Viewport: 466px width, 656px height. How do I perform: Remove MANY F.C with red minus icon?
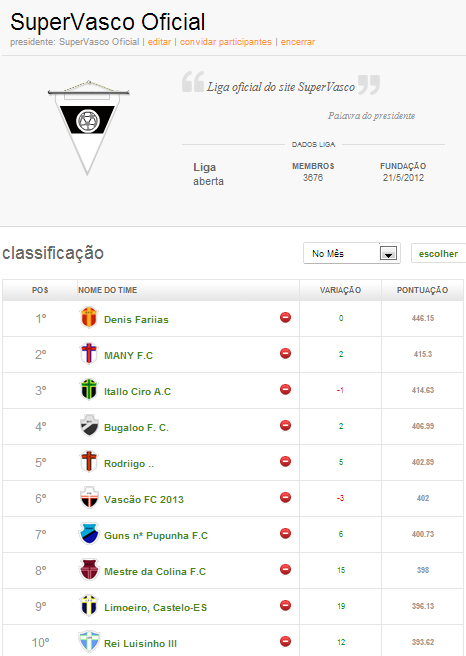pyautogui.click(x=285, y=354)
